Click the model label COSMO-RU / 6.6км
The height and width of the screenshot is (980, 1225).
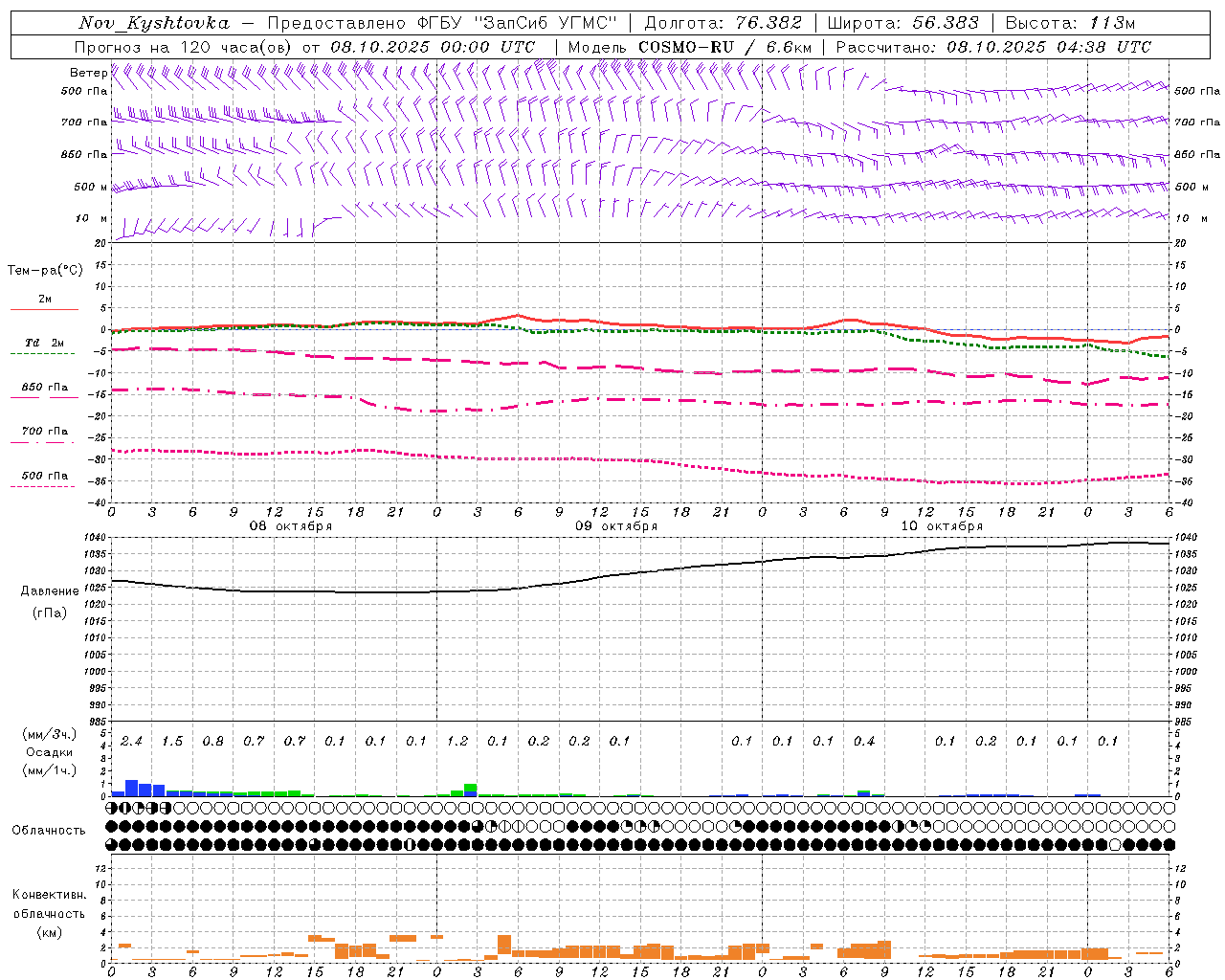click(x=725, y=47)
